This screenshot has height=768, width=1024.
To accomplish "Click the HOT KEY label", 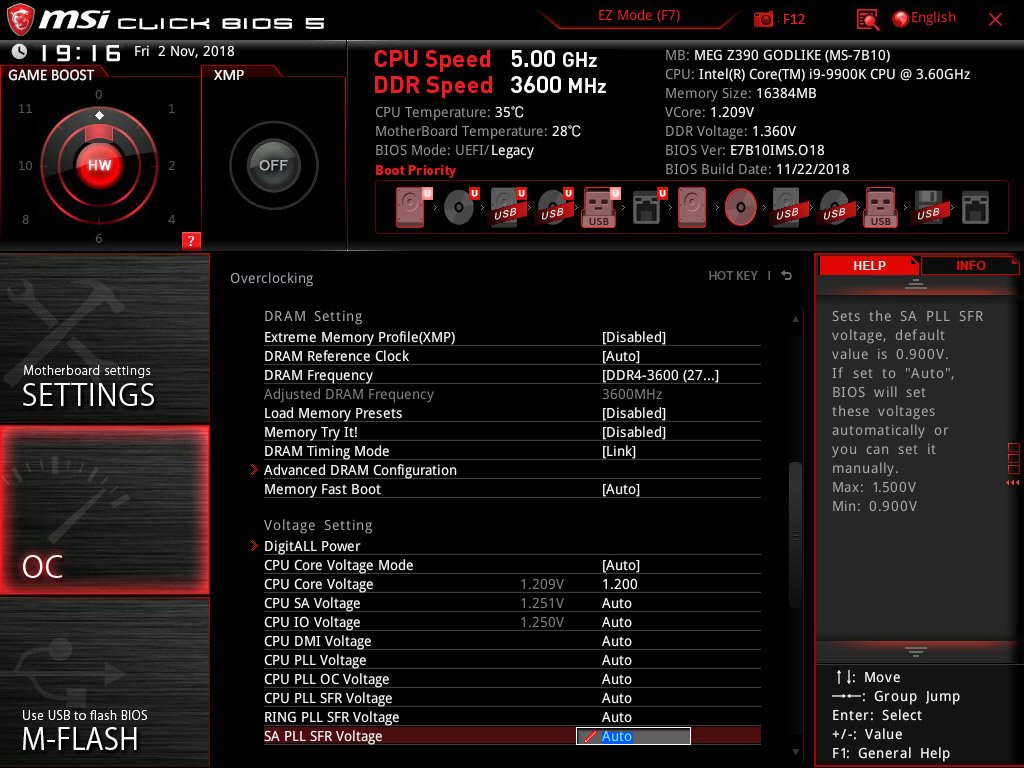I will click(733, 276).
